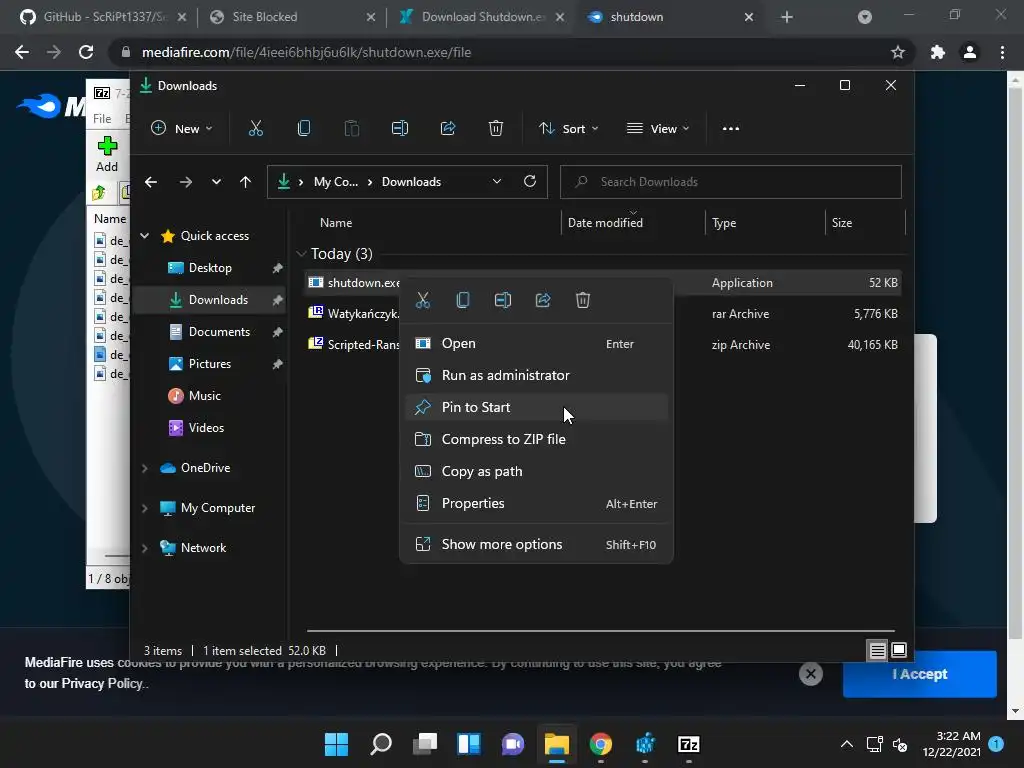Switch to the GitHub ScRiPt1337 tab
1024x768 pixels.
click(103, 17)
